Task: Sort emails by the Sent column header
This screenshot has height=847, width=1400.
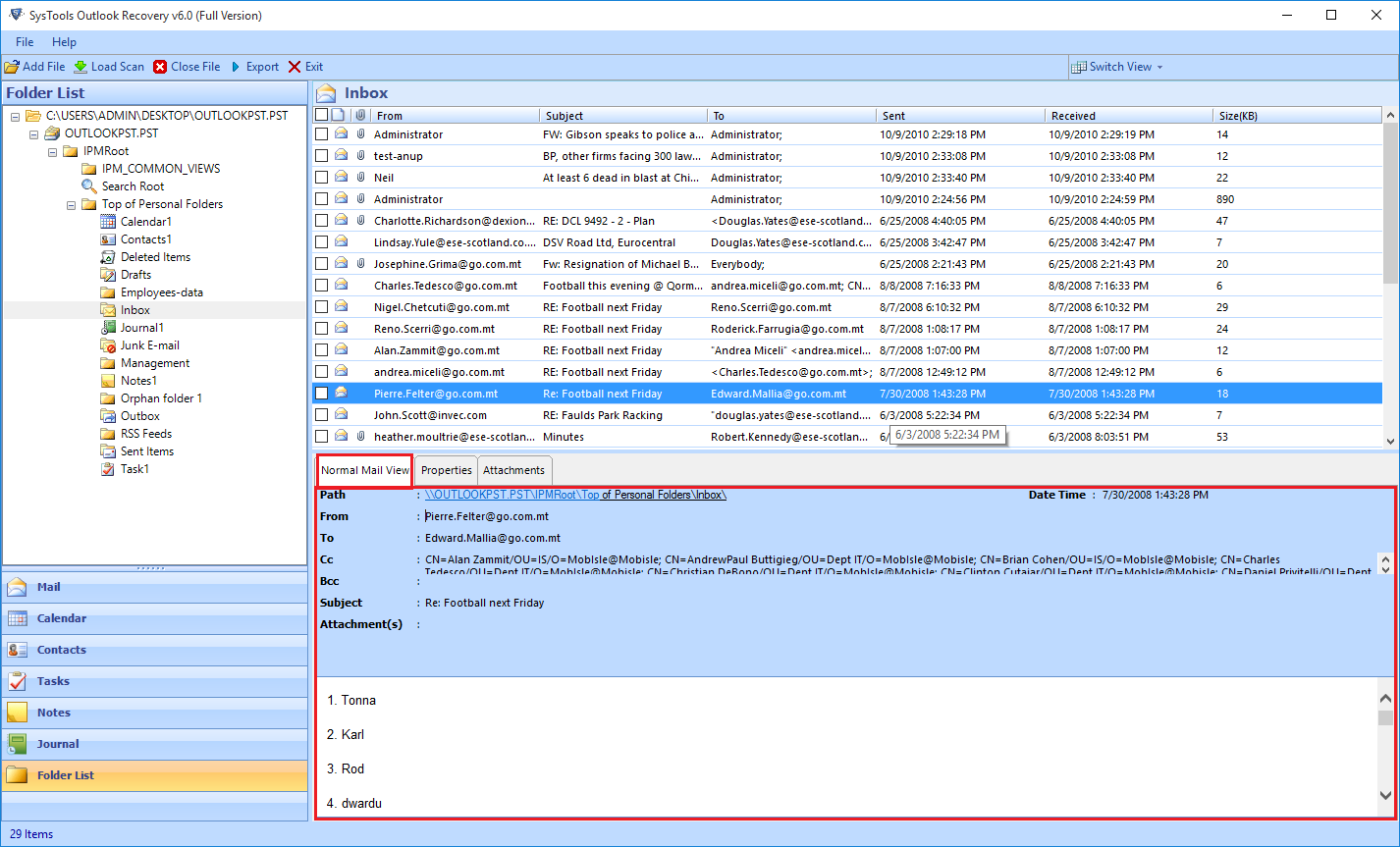Action: [959, 116]
